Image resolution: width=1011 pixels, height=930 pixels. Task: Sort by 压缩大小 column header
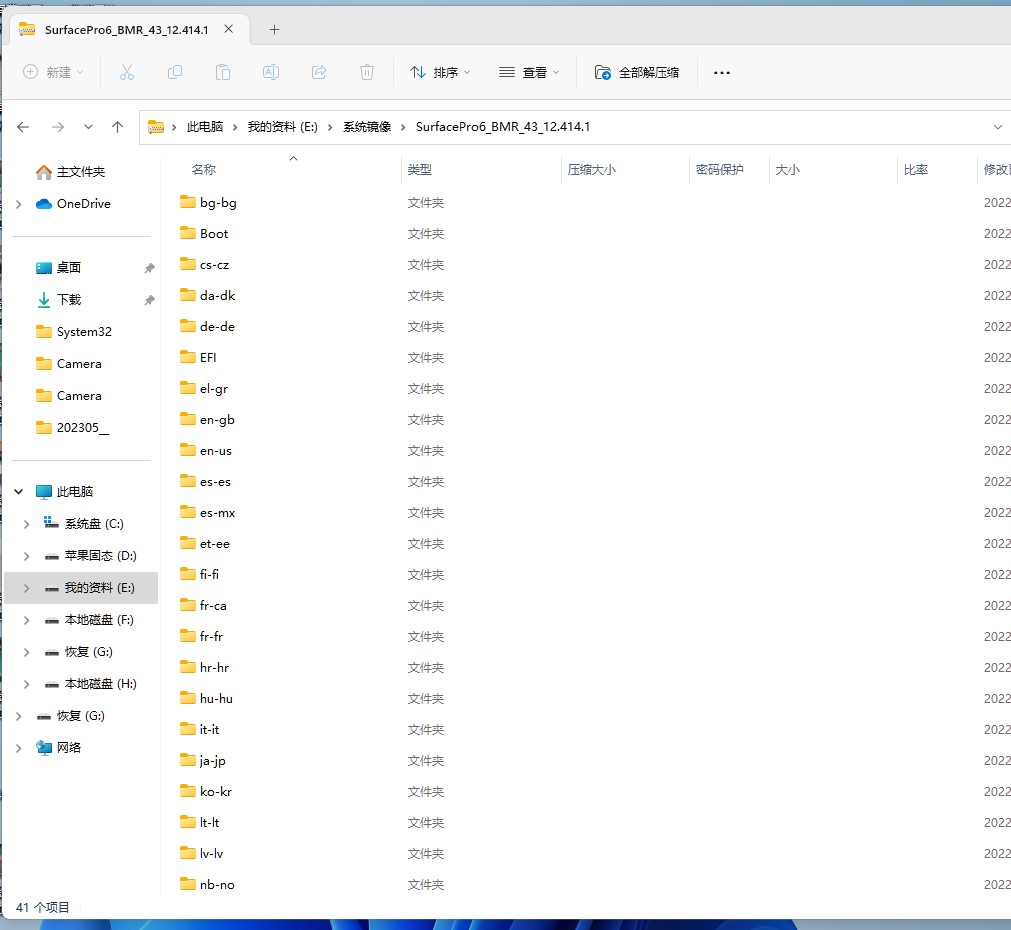coord(591,170)
